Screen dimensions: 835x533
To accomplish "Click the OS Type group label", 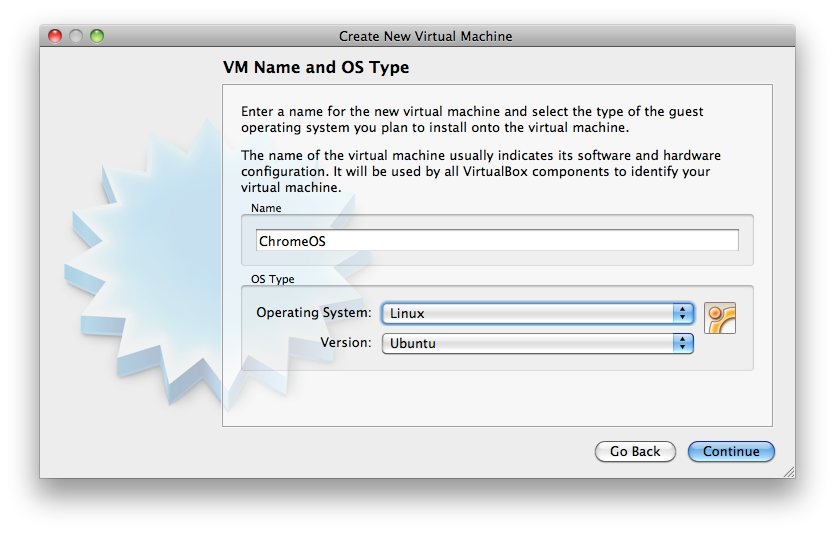I will click(272, 279).
